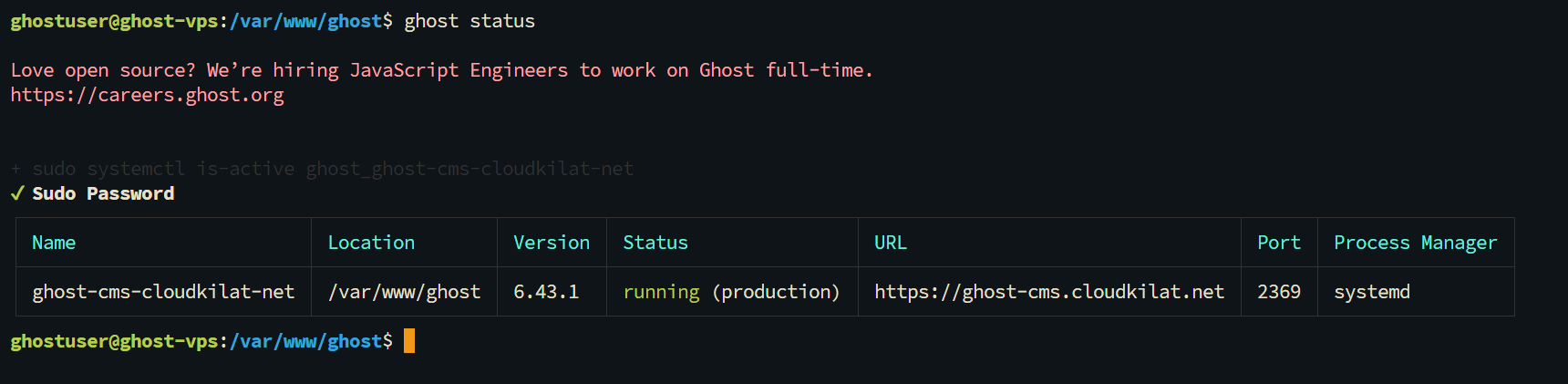1568x384 pixels.
Task: Click the dimmed 'sudo systemctl is-active' line
Action: pos(322,169)
